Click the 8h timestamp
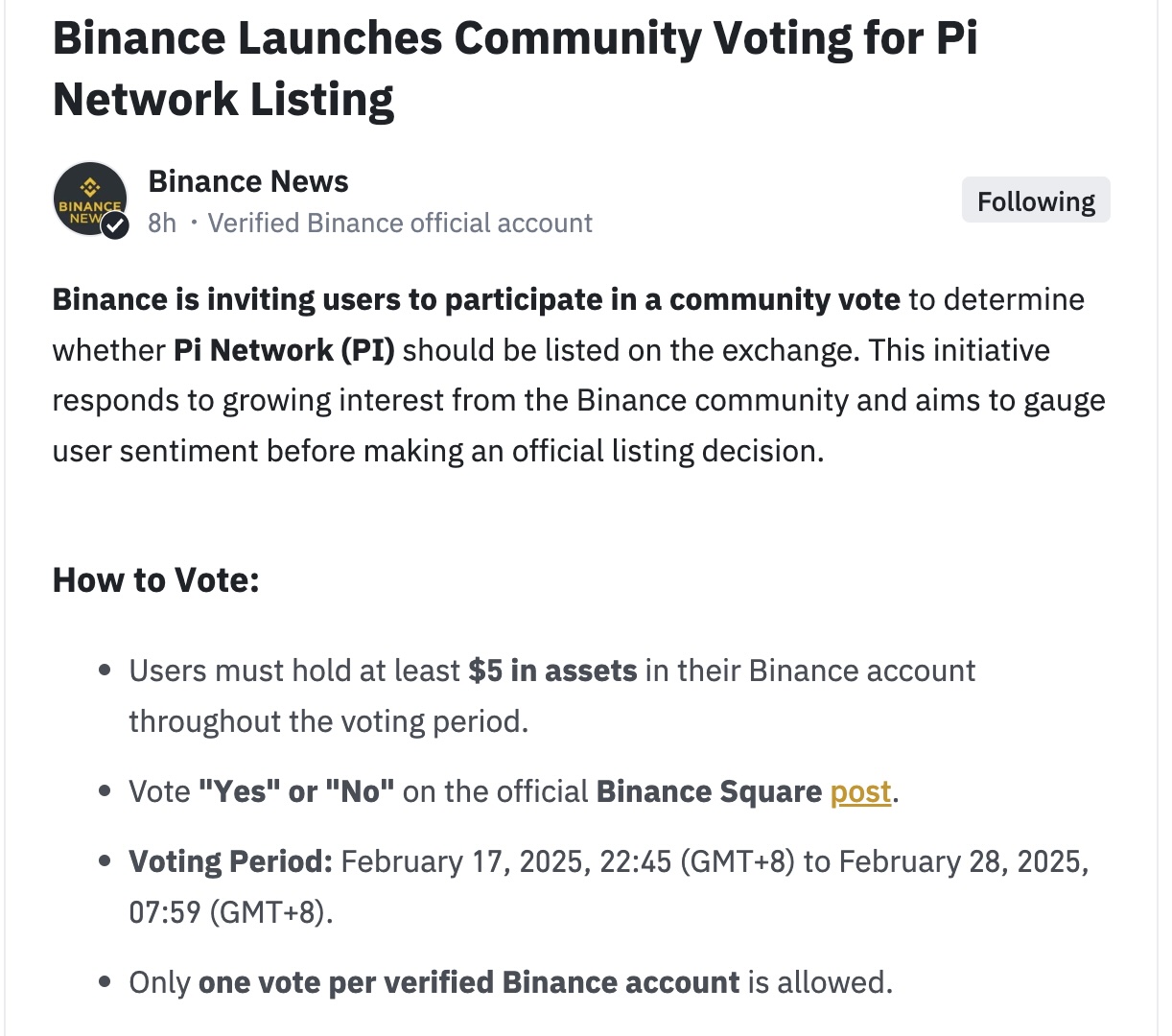 [x=162, y=224]
